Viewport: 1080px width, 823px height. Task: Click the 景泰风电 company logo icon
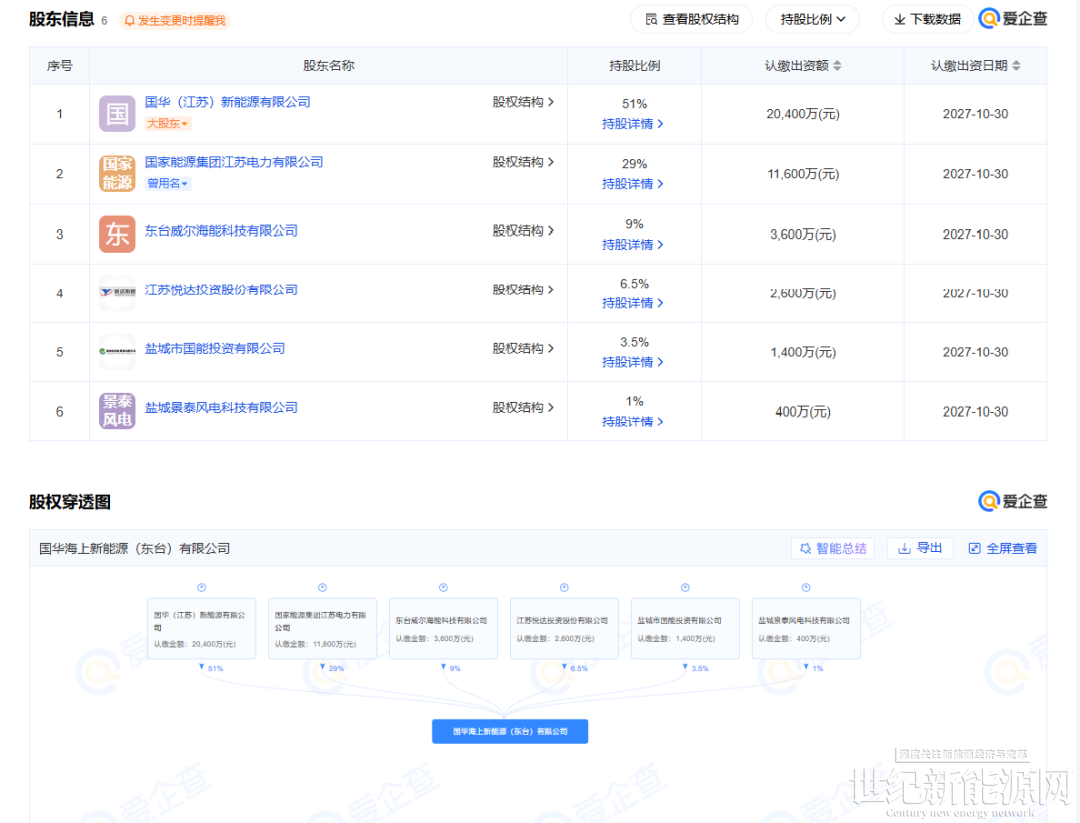point(117,411)
